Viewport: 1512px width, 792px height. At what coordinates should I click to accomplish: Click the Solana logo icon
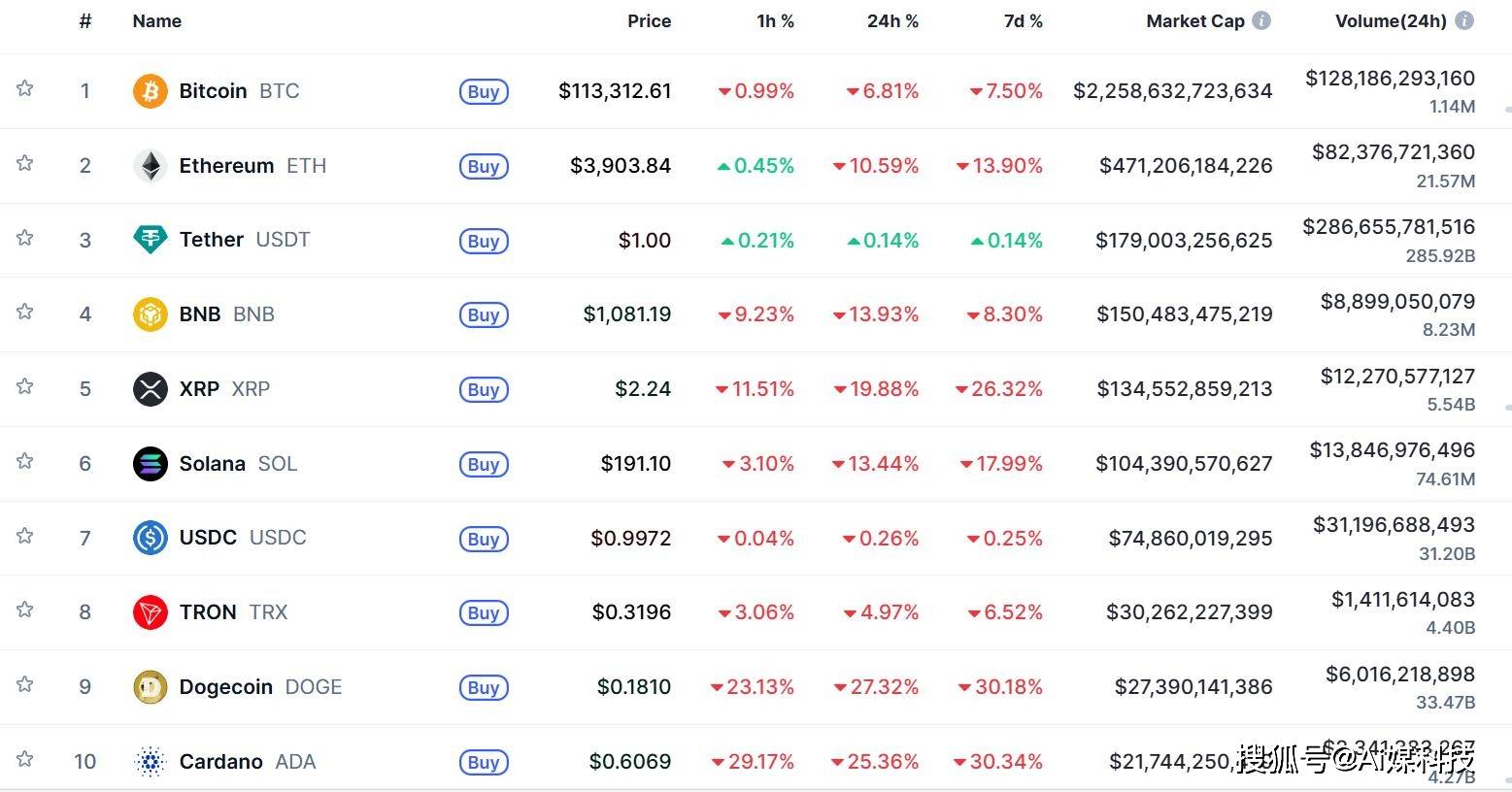click(x=150, y=464)
